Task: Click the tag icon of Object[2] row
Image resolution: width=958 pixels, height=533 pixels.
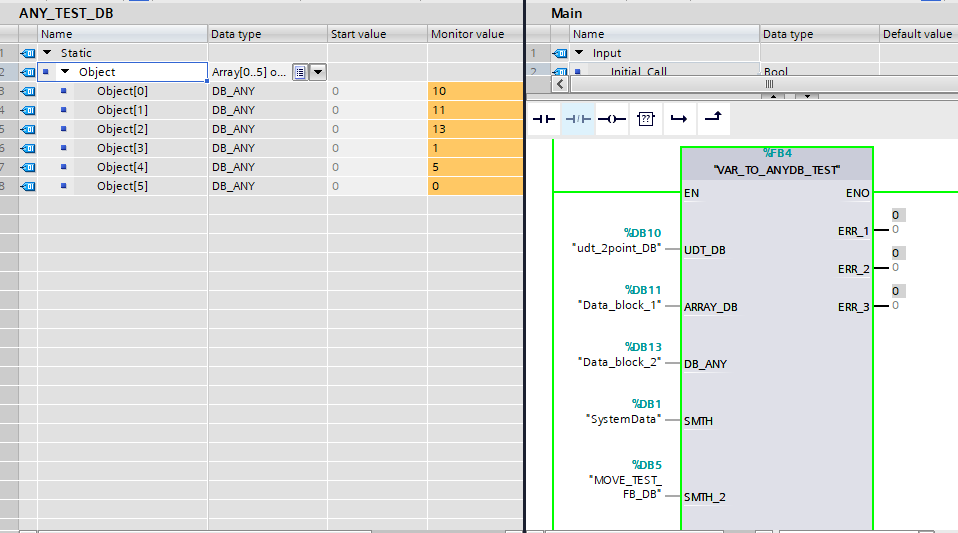Action: click(28, 129)
